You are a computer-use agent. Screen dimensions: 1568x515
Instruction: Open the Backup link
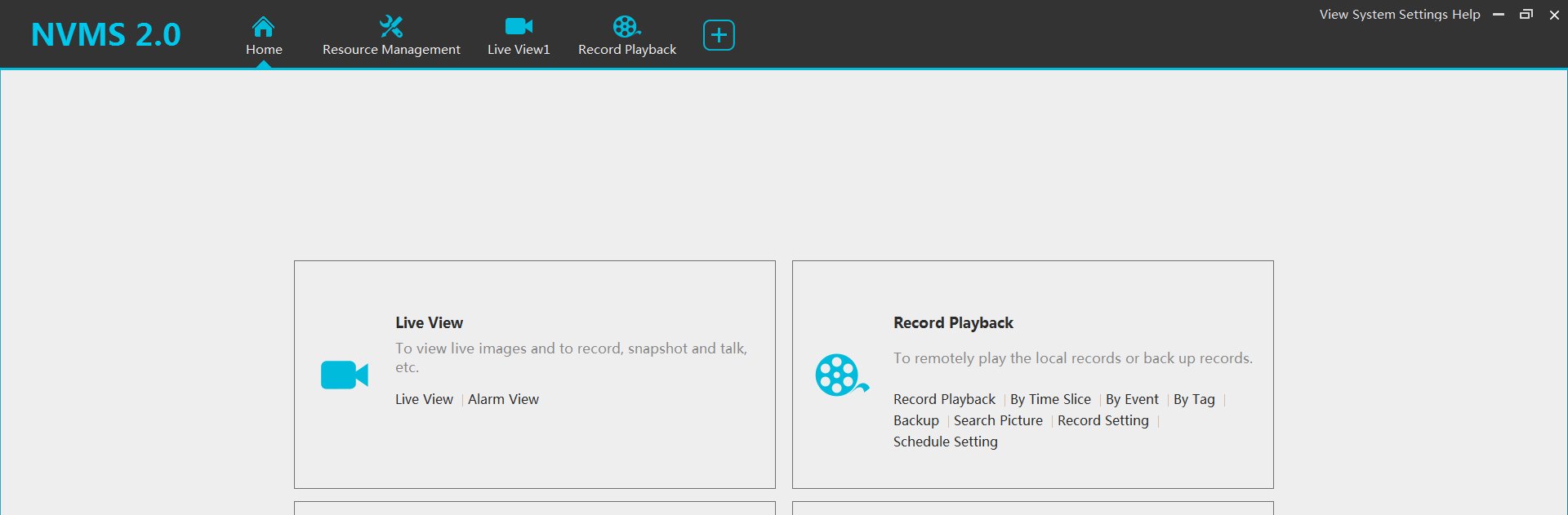[x=915, y=420]
